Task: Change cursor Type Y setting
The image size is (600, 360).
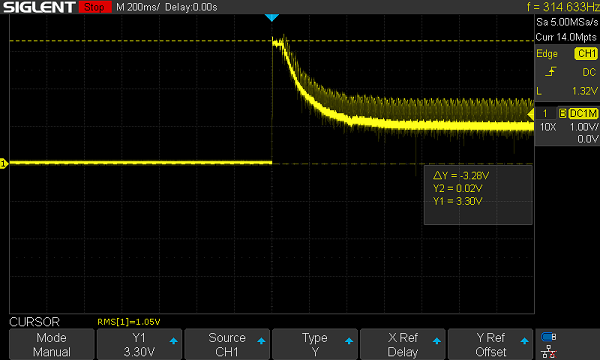Action: pyautogui.click(x=315, y=344)
